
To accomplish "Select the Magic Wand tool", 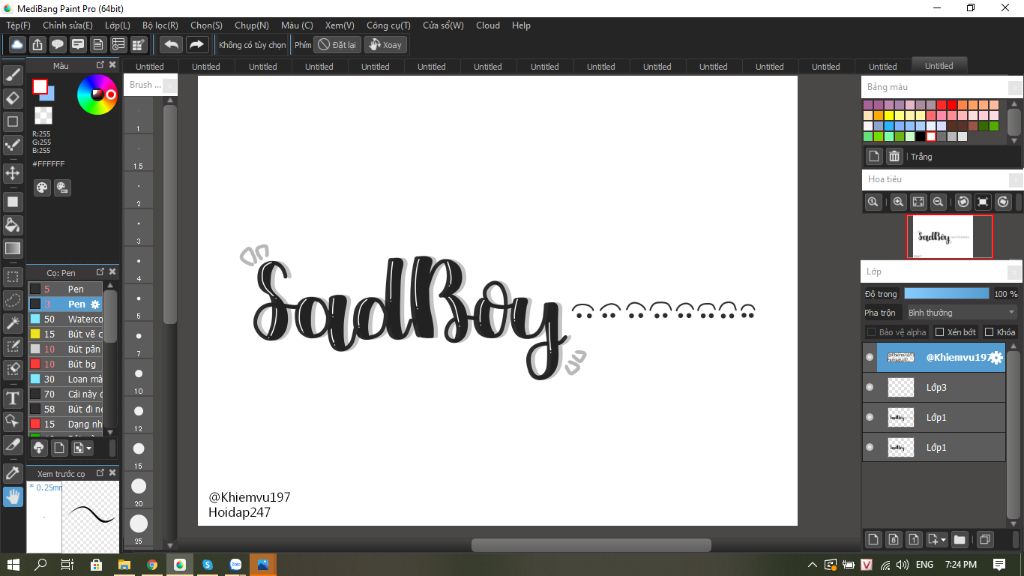I will (x=12, y=323).
